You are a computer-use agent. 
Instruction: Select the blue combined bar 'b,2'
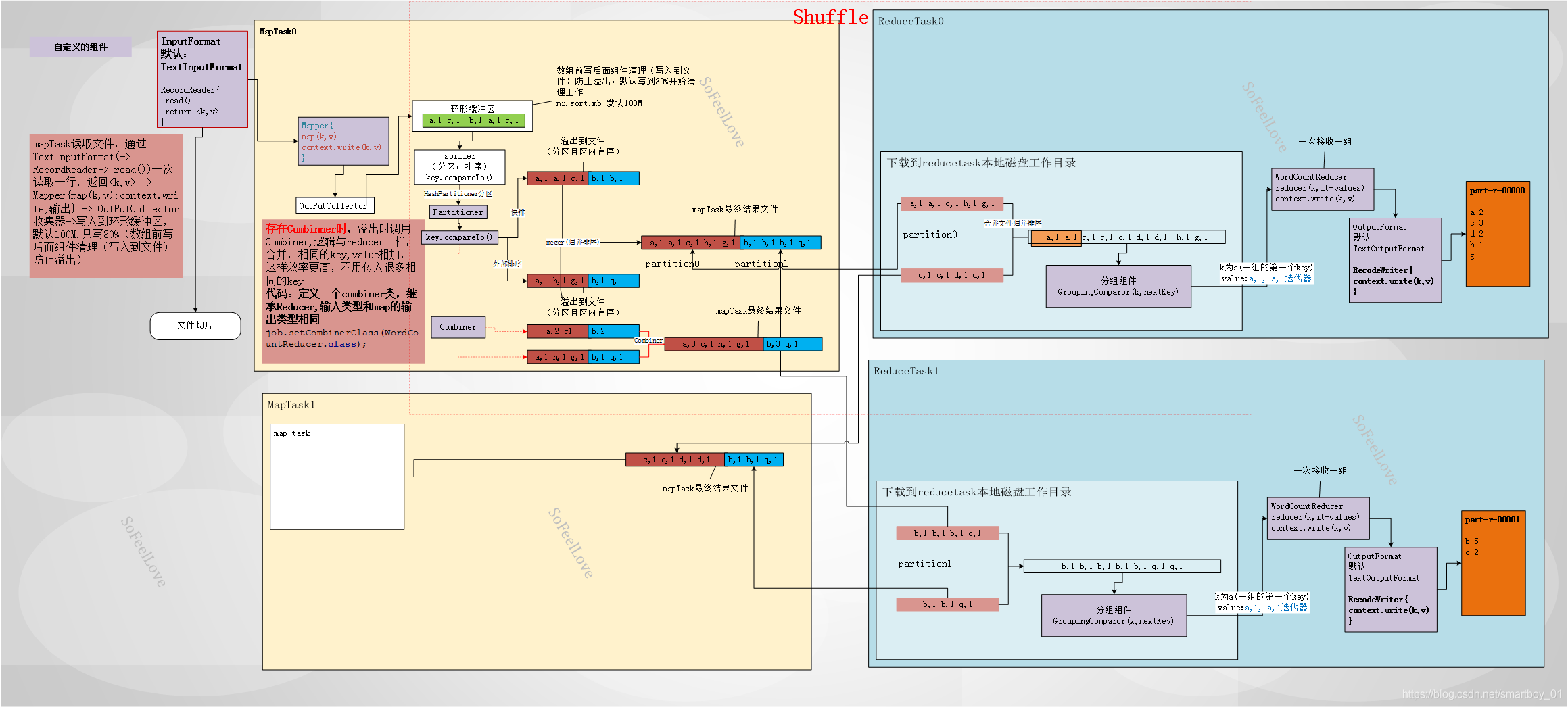click(x=613, y=331)
